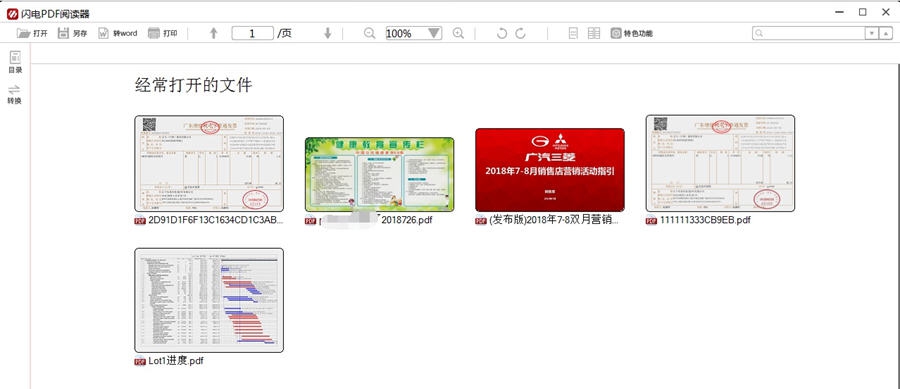Go to next page with down arrow
The width and height of the screenshot is (900, 389).
pyautogui.click(x=328, y=33)
